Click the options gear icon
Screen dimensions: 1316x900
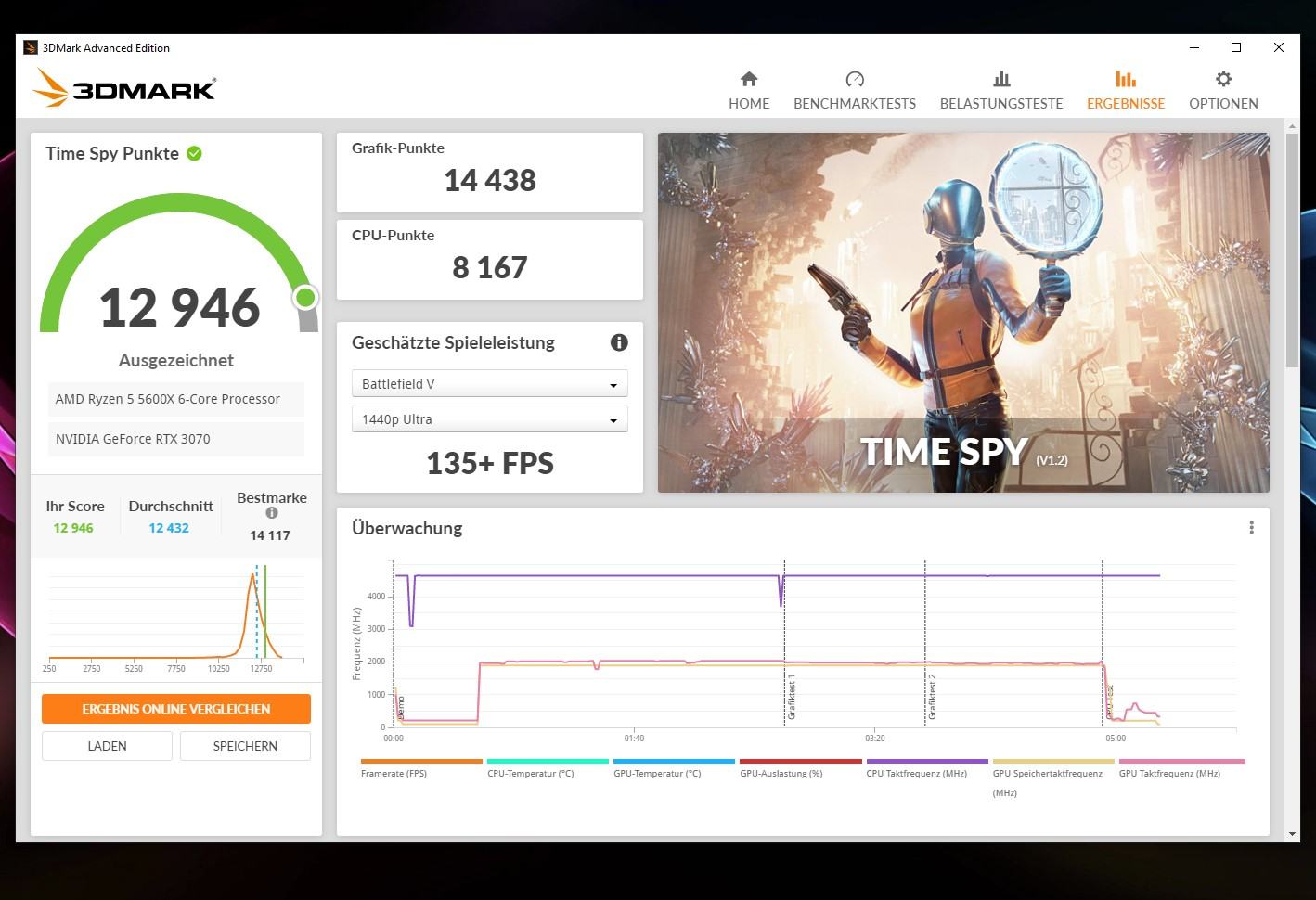click(x=1223, y=79)
